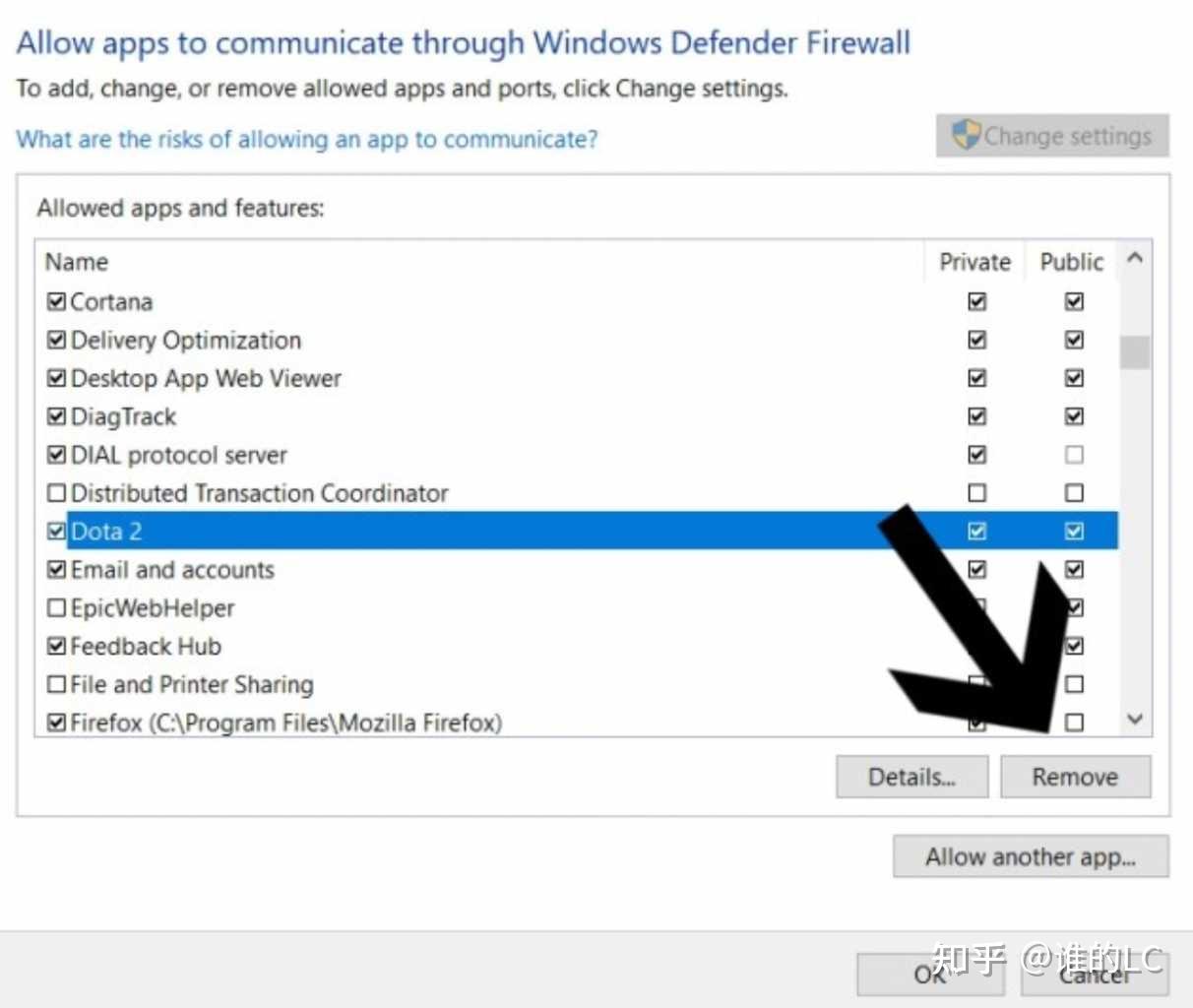Select Distributed Transaction Coordinator entry
1193x1008 pixels.
click(x=260, y=492)
